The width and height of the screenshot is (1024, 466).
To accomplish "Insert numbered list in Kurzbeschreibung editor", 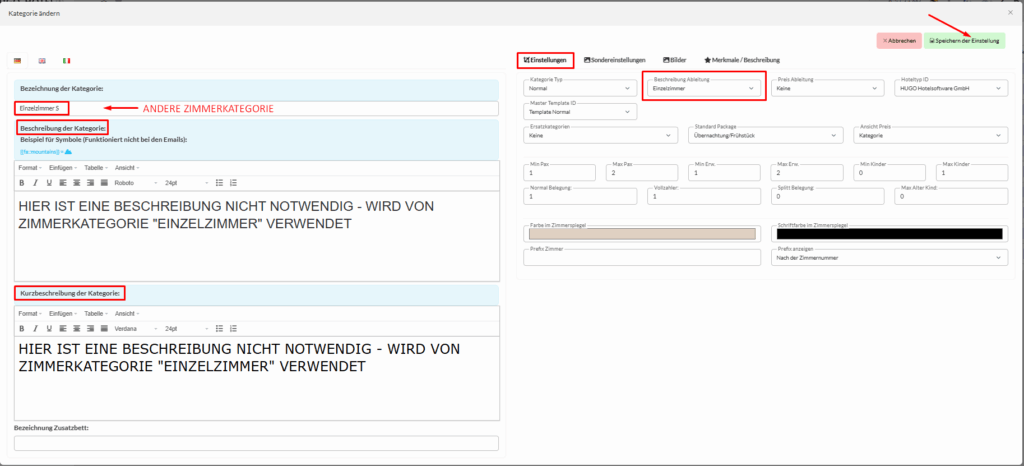I will (233, 327).
